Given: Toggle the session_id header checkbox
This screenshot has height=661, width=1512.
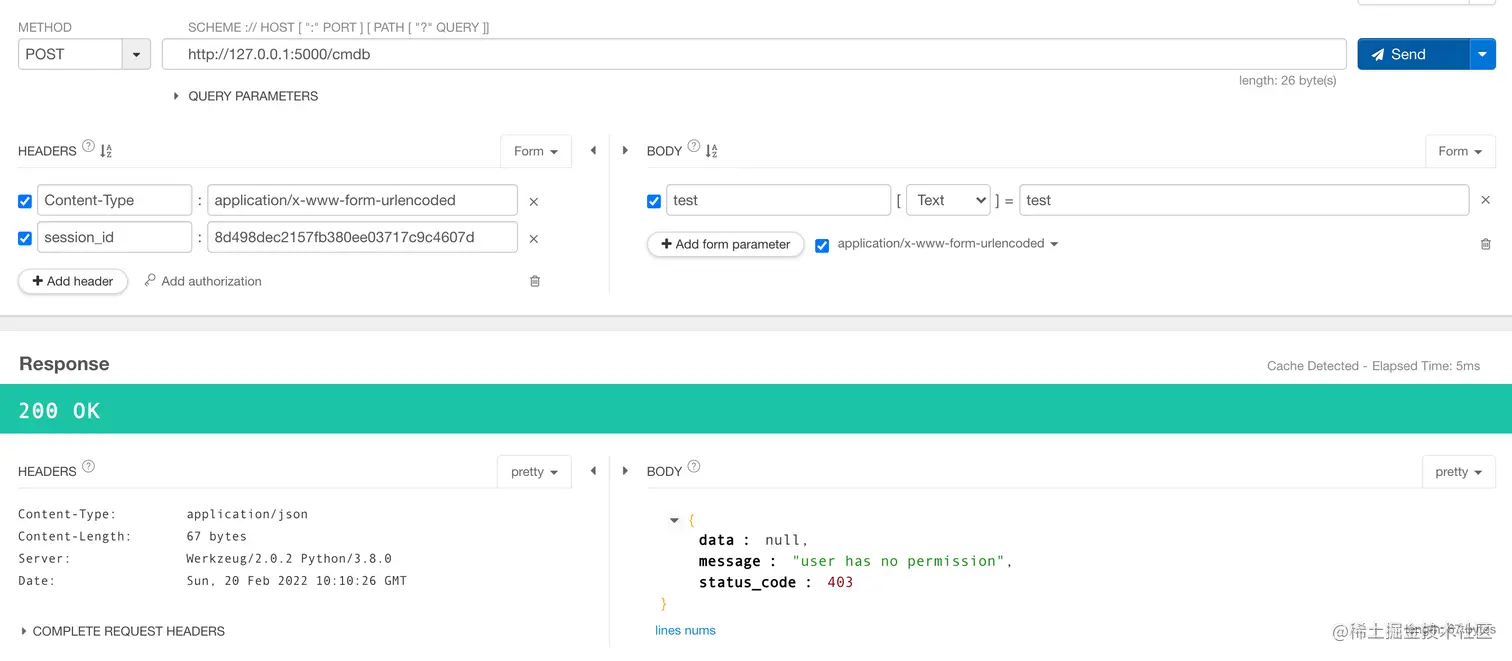Looking at the screenshot, I should (x=25, y=238).
